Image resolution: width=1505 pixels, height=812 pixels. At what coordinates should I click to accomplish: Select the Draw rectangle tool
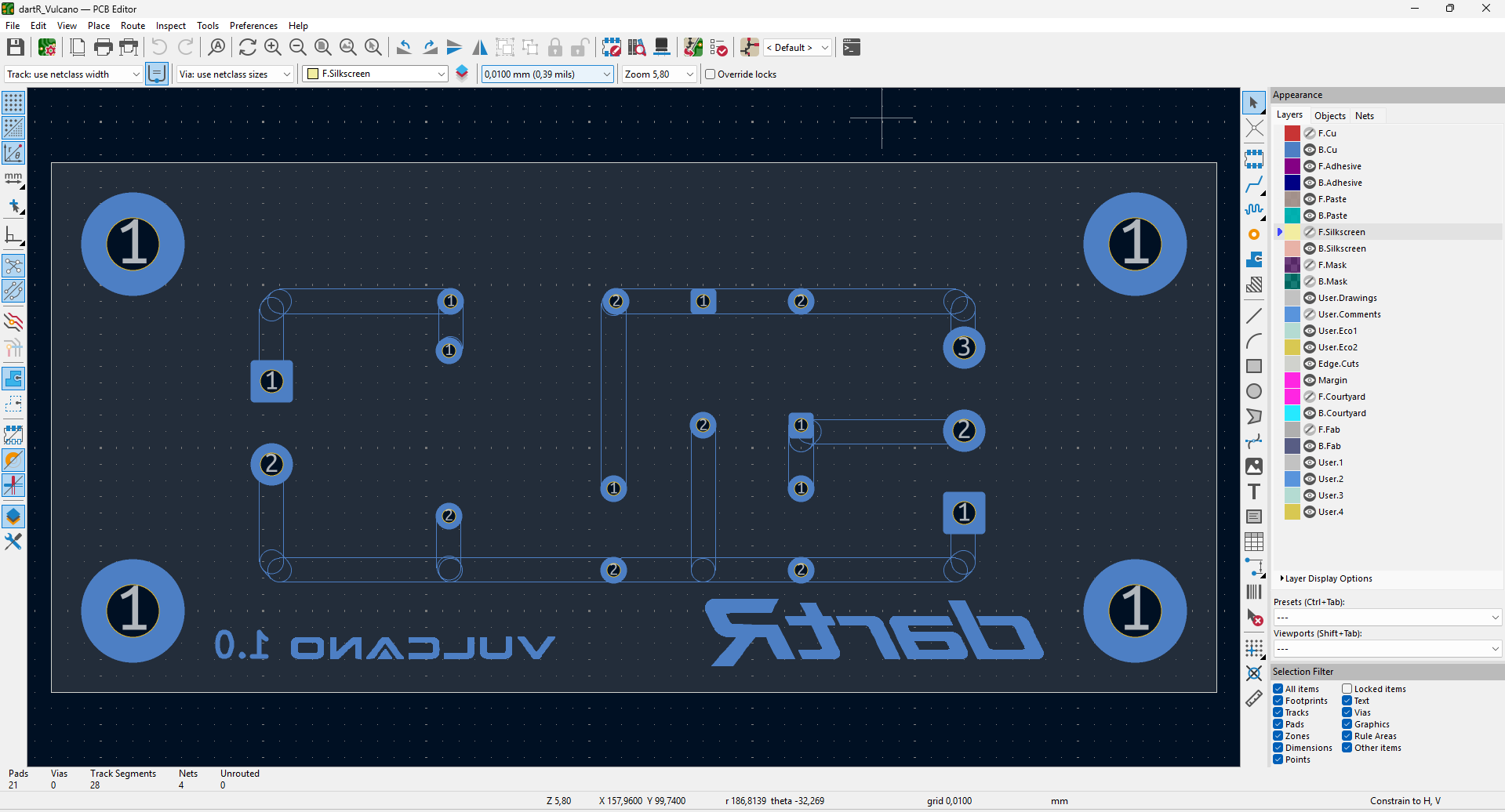[x=1253, y=366]
